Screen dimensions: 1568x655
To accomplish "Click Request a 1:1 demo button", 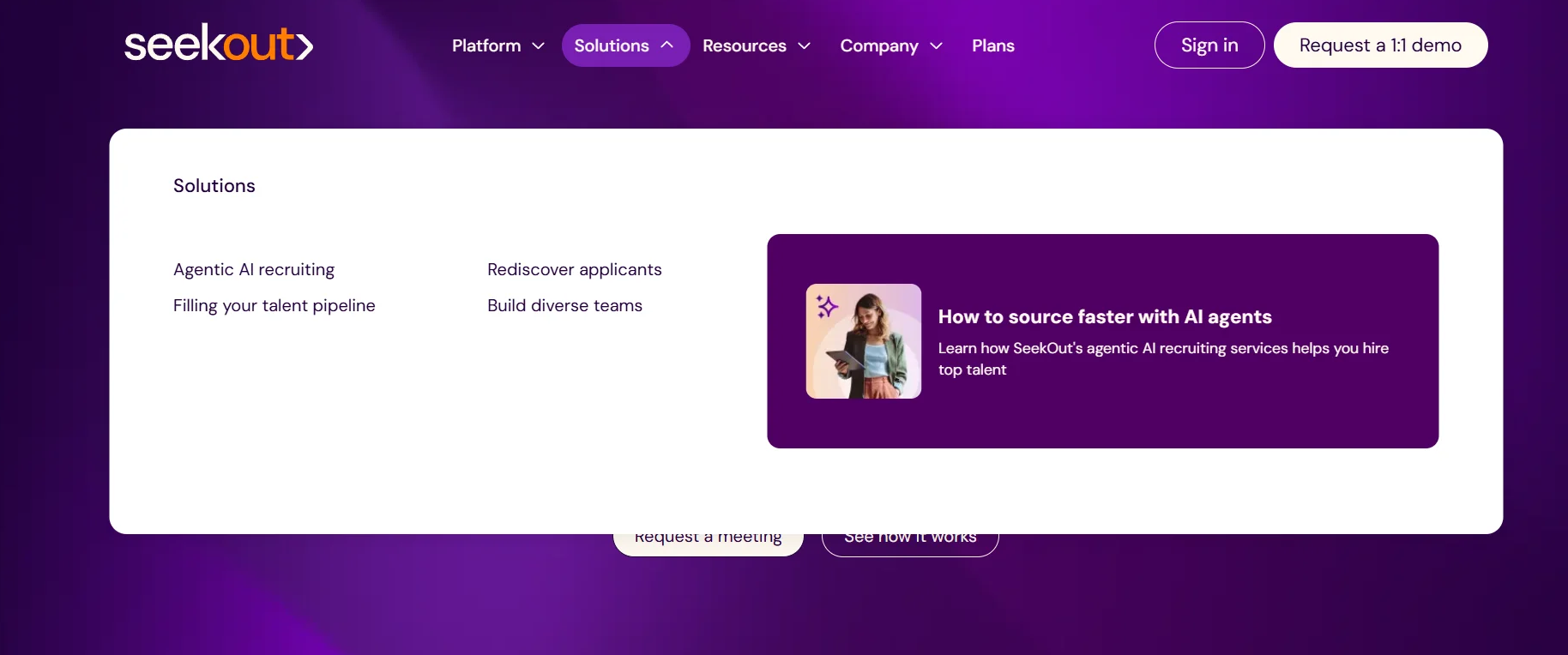I will click(x=1380, y=45).
